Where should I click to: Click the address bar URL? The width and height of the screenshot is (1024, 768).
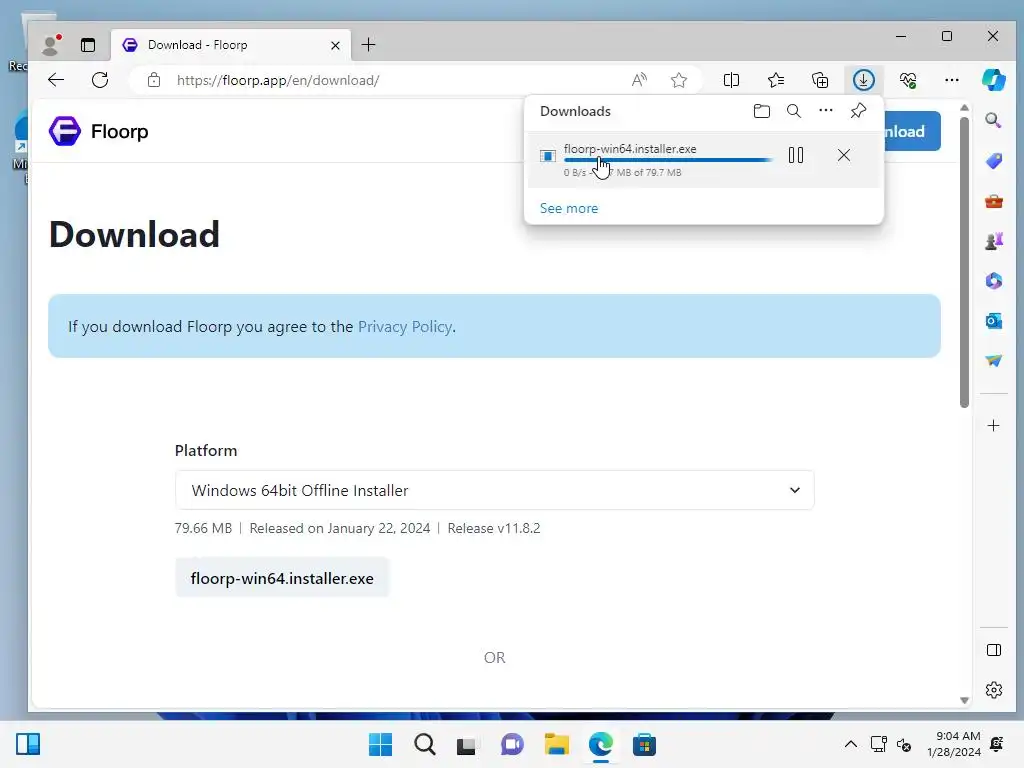[x=278, y=80]
